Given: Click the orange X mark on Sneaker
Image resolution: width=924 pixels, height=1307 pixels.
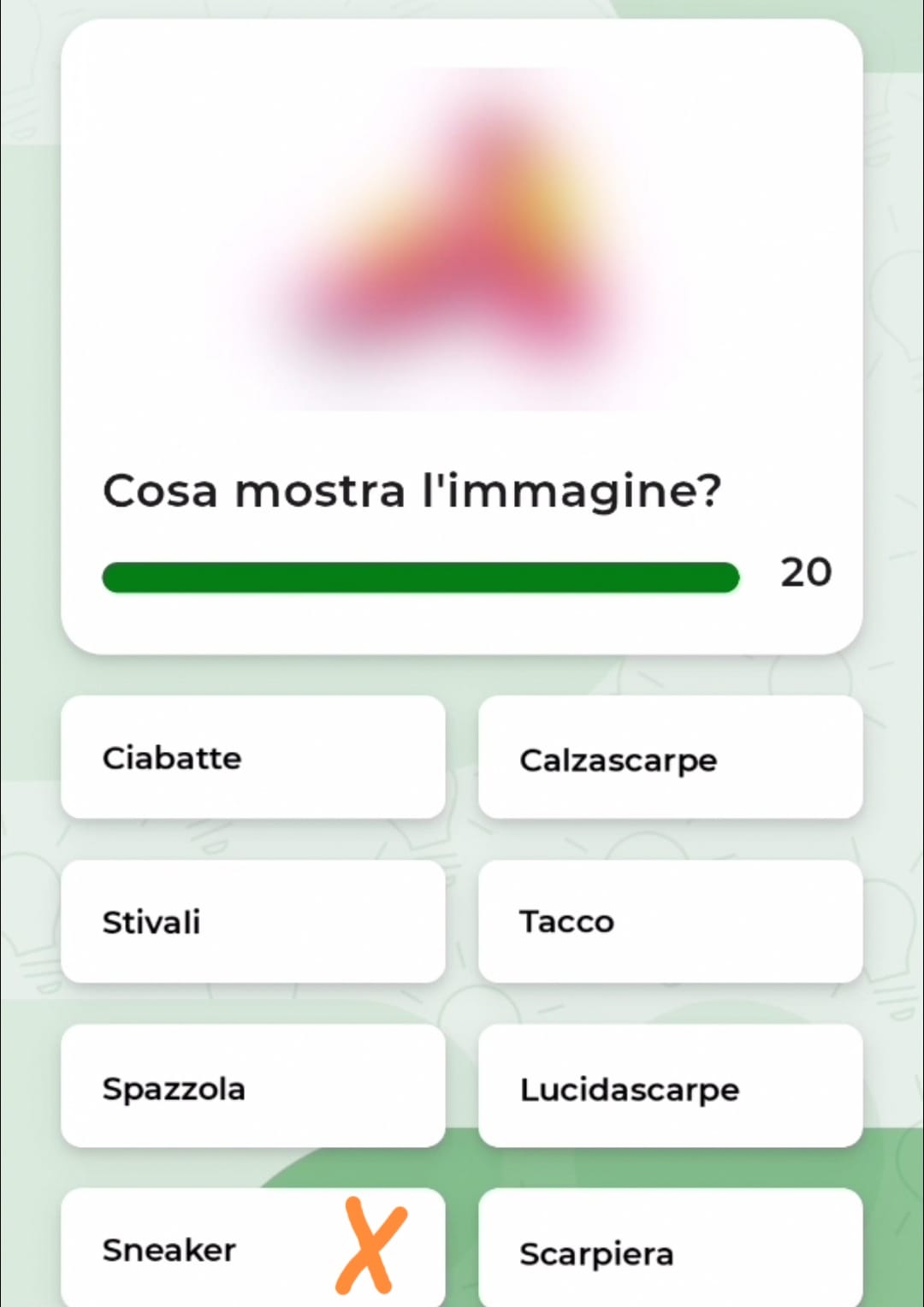Looking at the screenshot, I should [x=370, y=1245].
